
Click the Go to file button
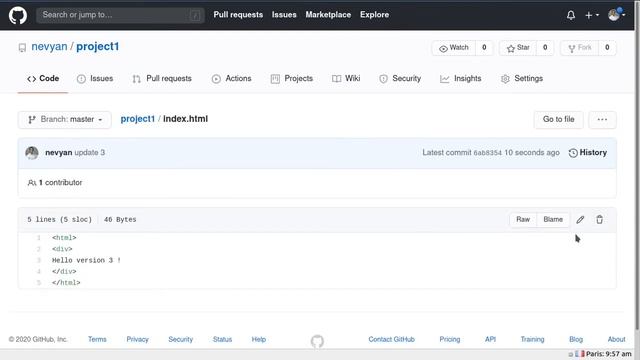558,120
